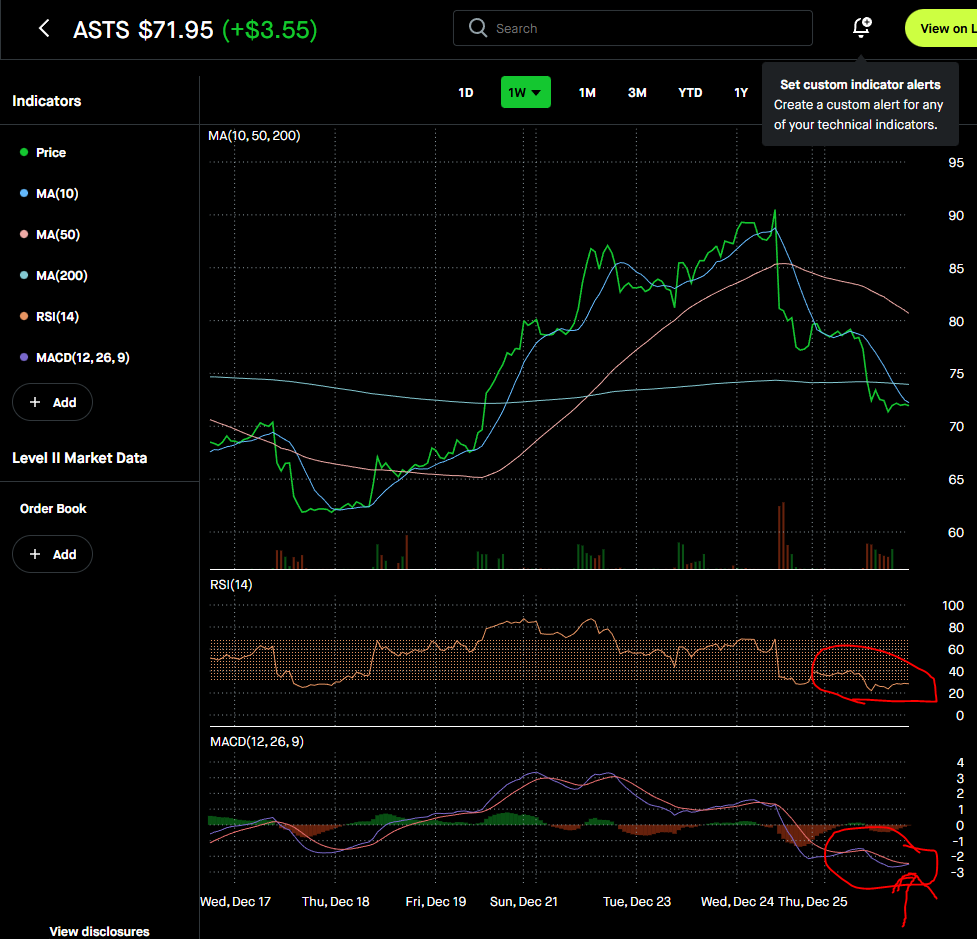Open the View disclosures link
The width and height of the screenshot is (977, 939).
click(x=100, y=931)
